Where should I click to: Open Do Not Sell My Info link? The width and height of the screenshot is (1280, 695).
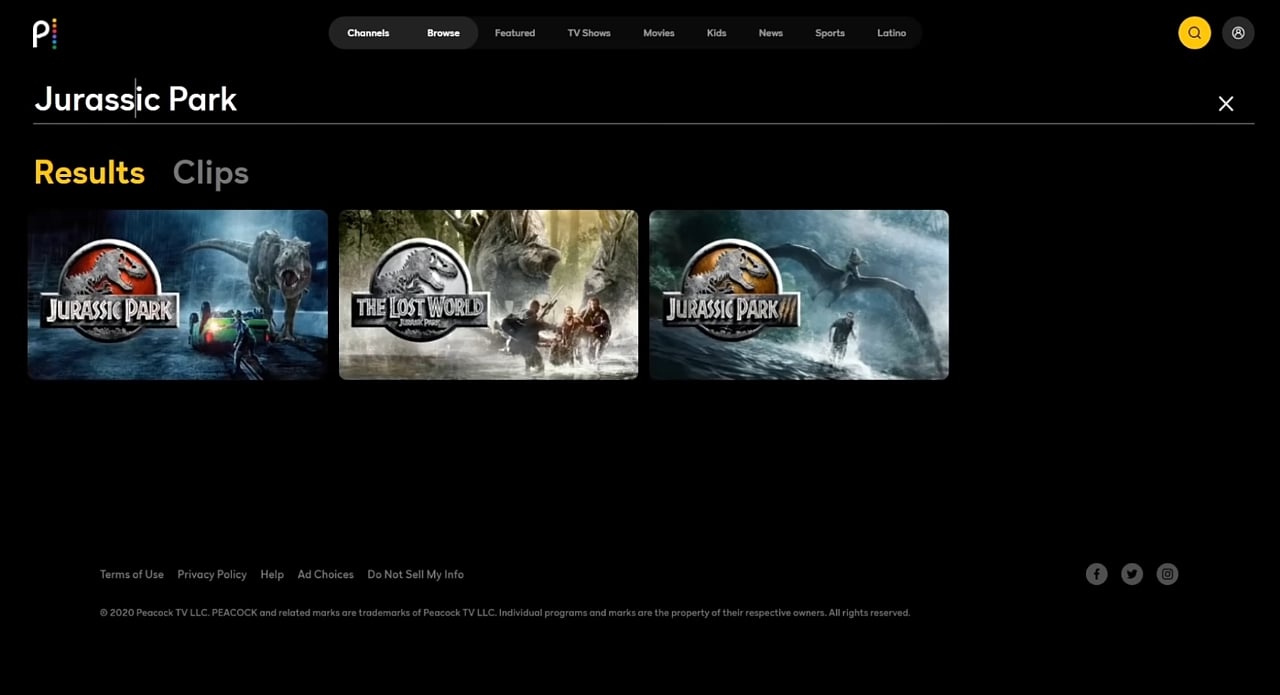(x=415, y=574)
